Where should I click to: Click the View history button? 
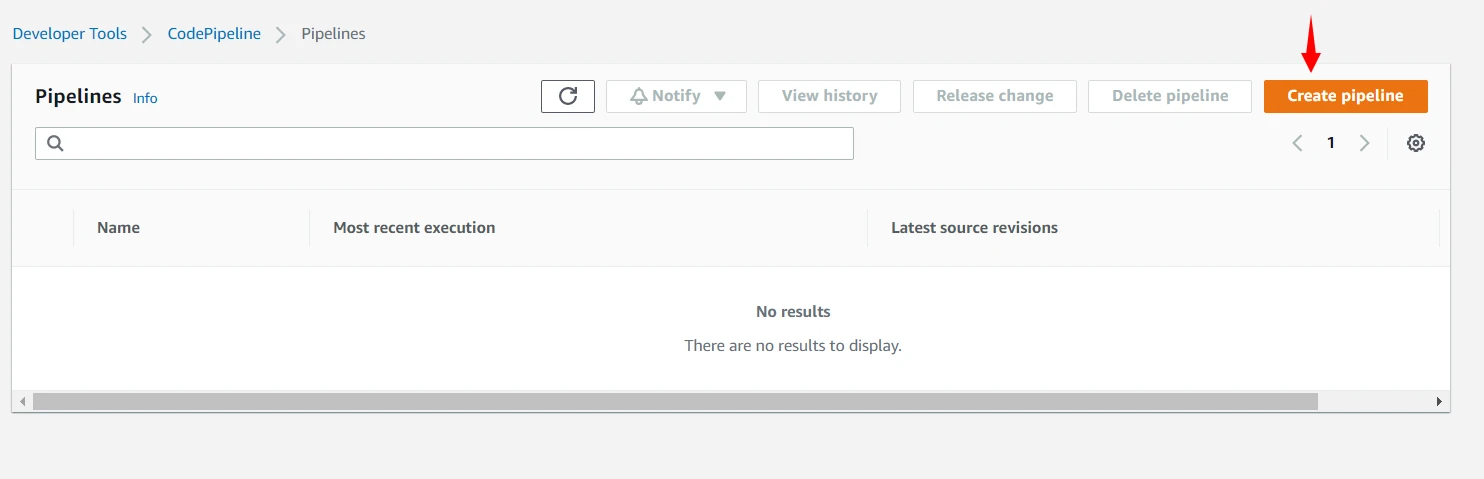(829, 96)
